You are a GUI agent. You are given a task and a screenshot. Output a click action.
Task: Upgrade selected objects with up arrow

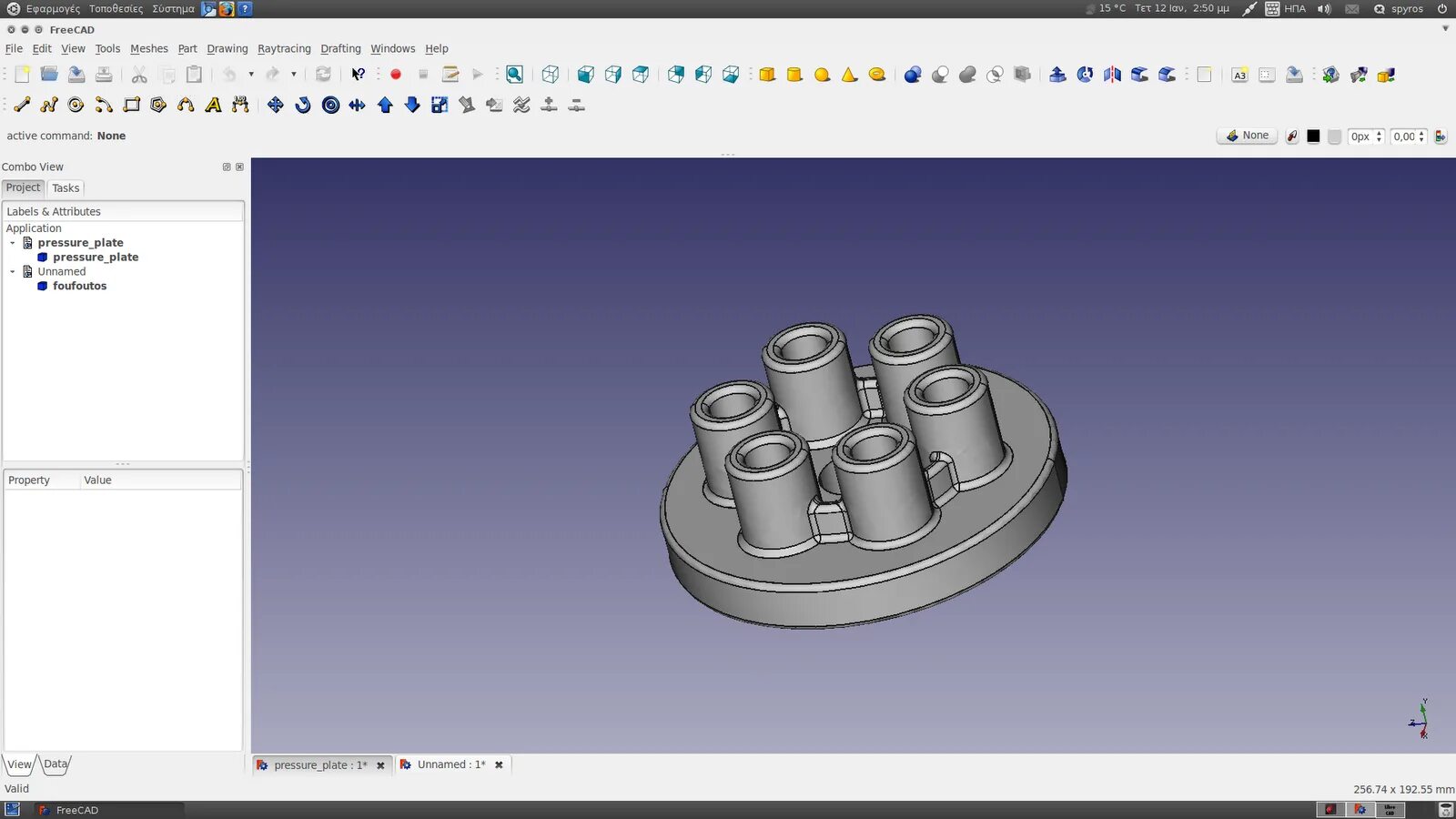coord(385,105)
